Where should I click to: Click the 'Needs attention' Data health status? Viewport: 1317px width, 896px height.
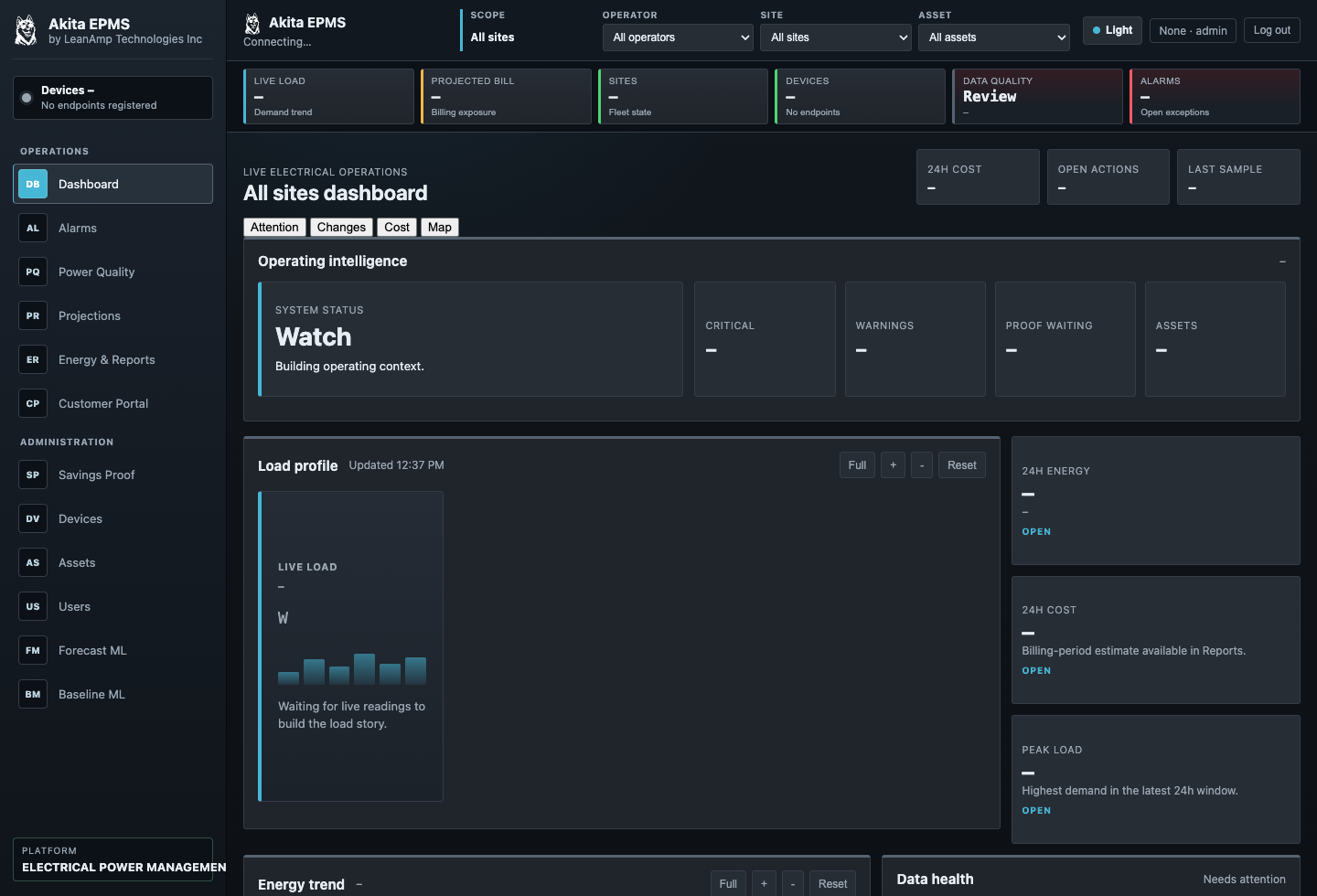[1244, 880]
